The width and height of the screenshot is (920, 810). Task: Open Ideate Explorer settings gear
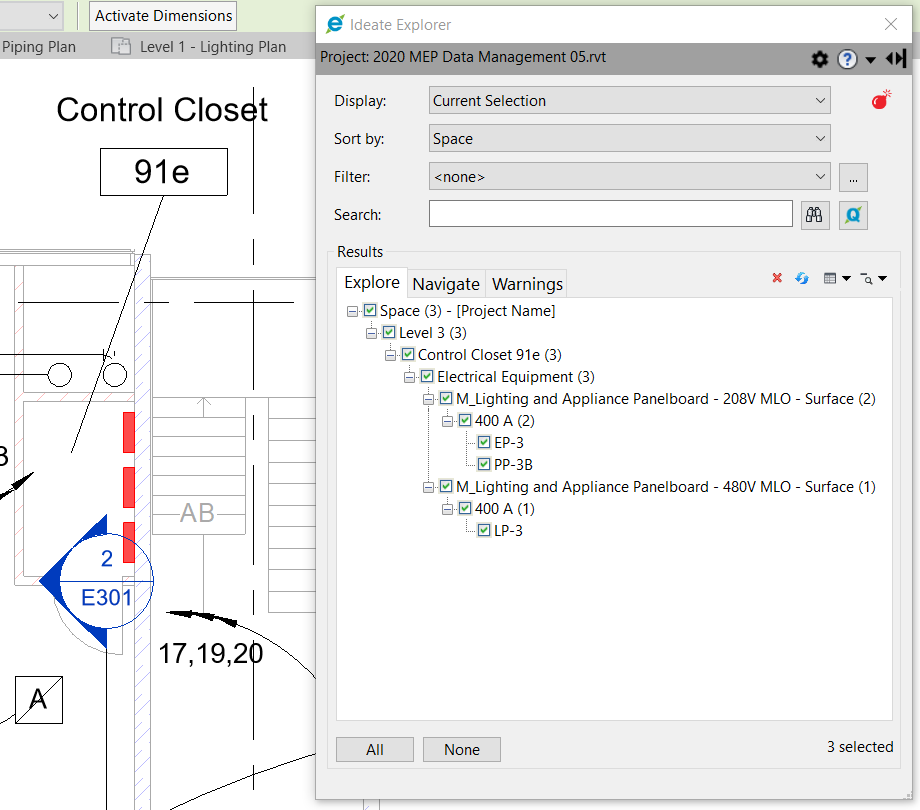point(820,59)
